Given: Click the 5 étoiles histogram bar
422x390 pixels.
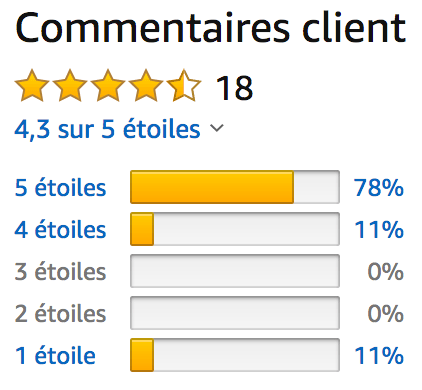Looking at the screenshot, I should click(235, 187).
